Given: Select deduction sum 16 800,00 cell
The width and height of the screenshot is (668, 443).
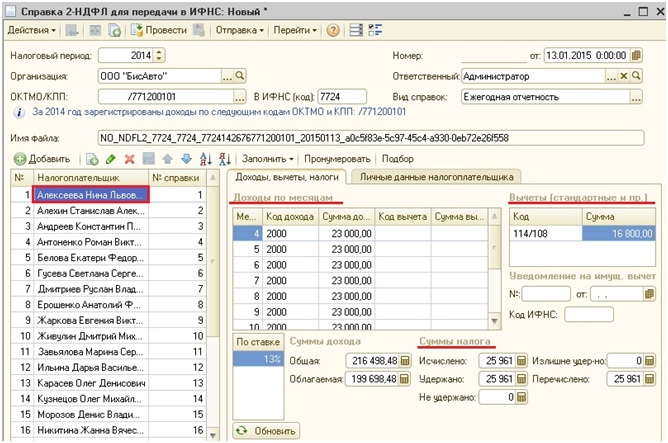Looking at the screenshot, I should click(x=619, y=233).
